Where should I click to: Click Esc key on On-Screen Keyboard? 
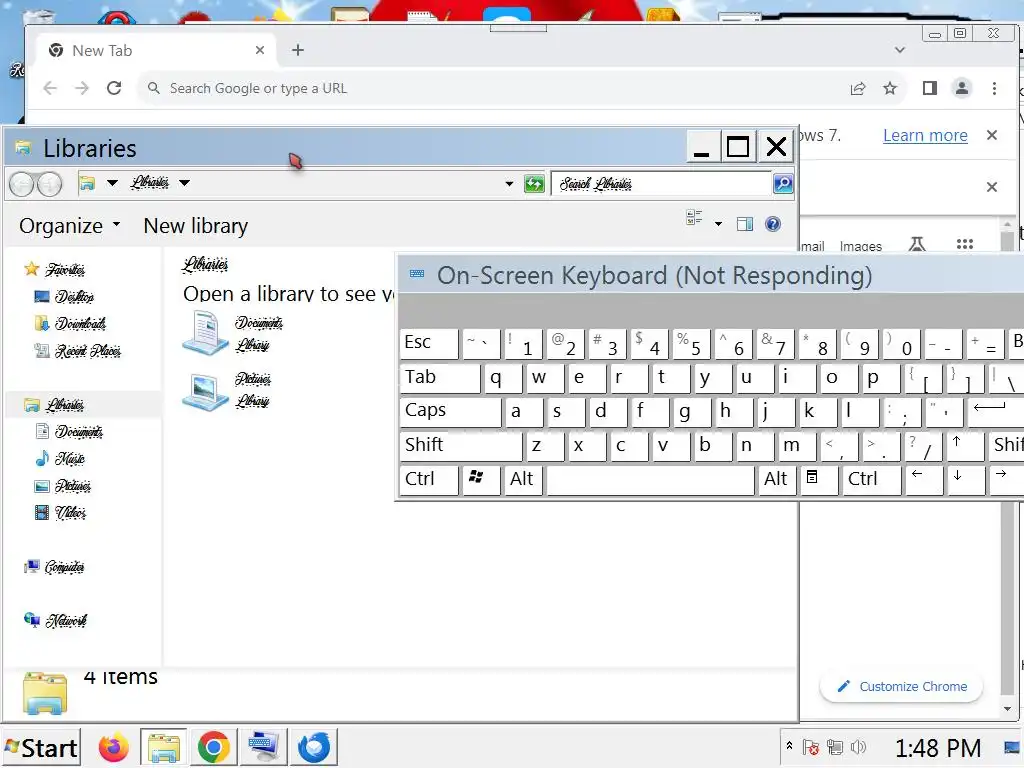[x=428, y=343]
